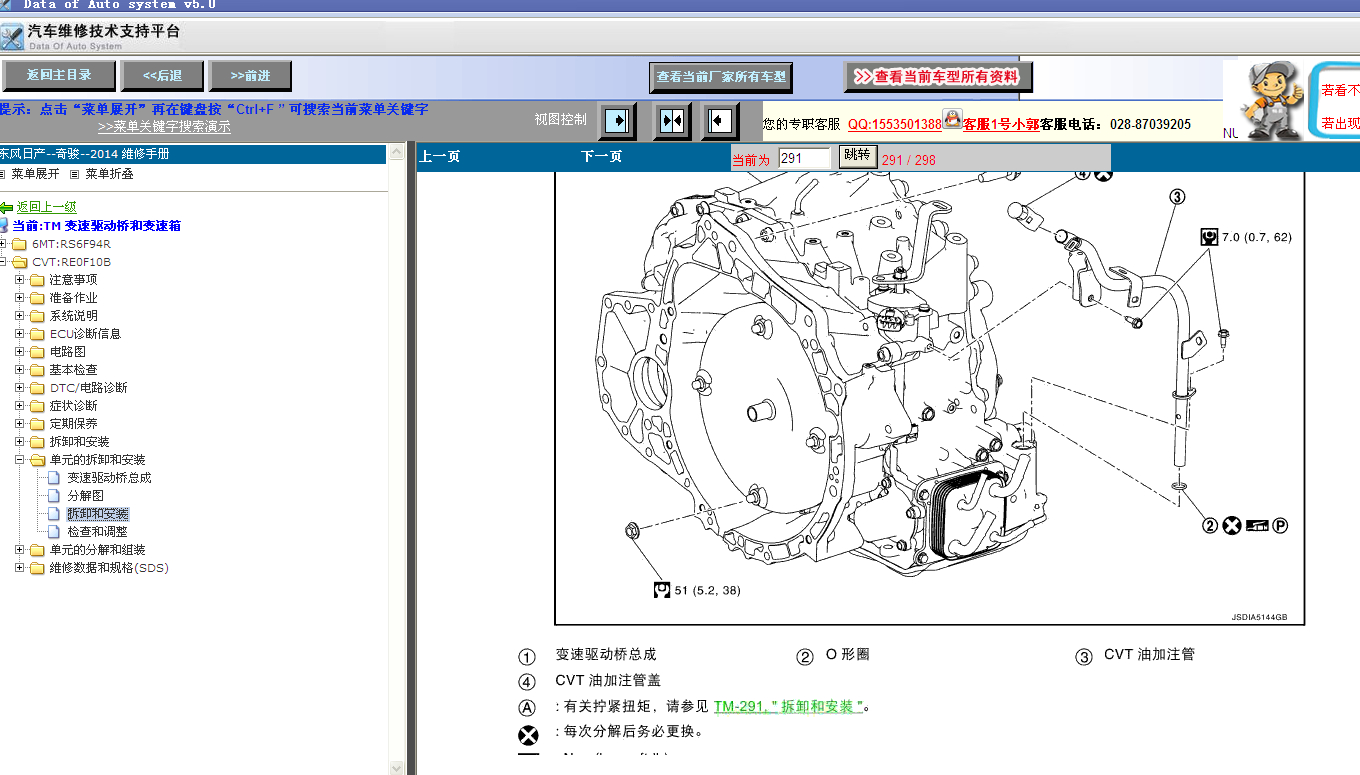Click the 单元的拆卸和安装 open folder icon

[x=37, y=460]
